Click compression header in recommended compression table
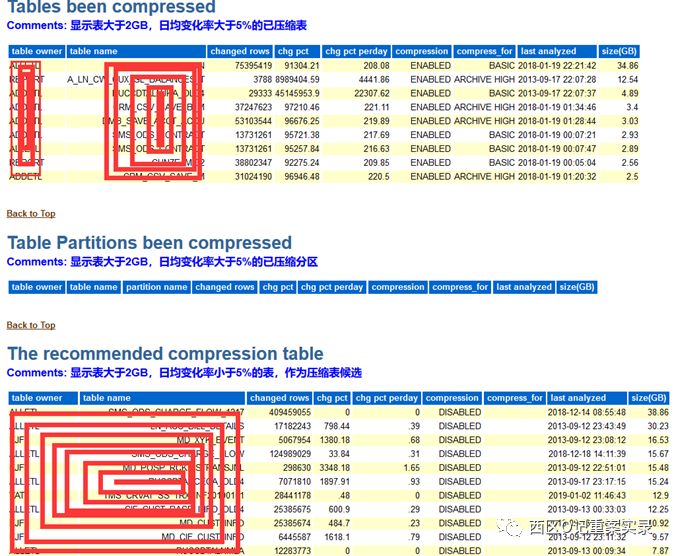 tap(452, 398)
